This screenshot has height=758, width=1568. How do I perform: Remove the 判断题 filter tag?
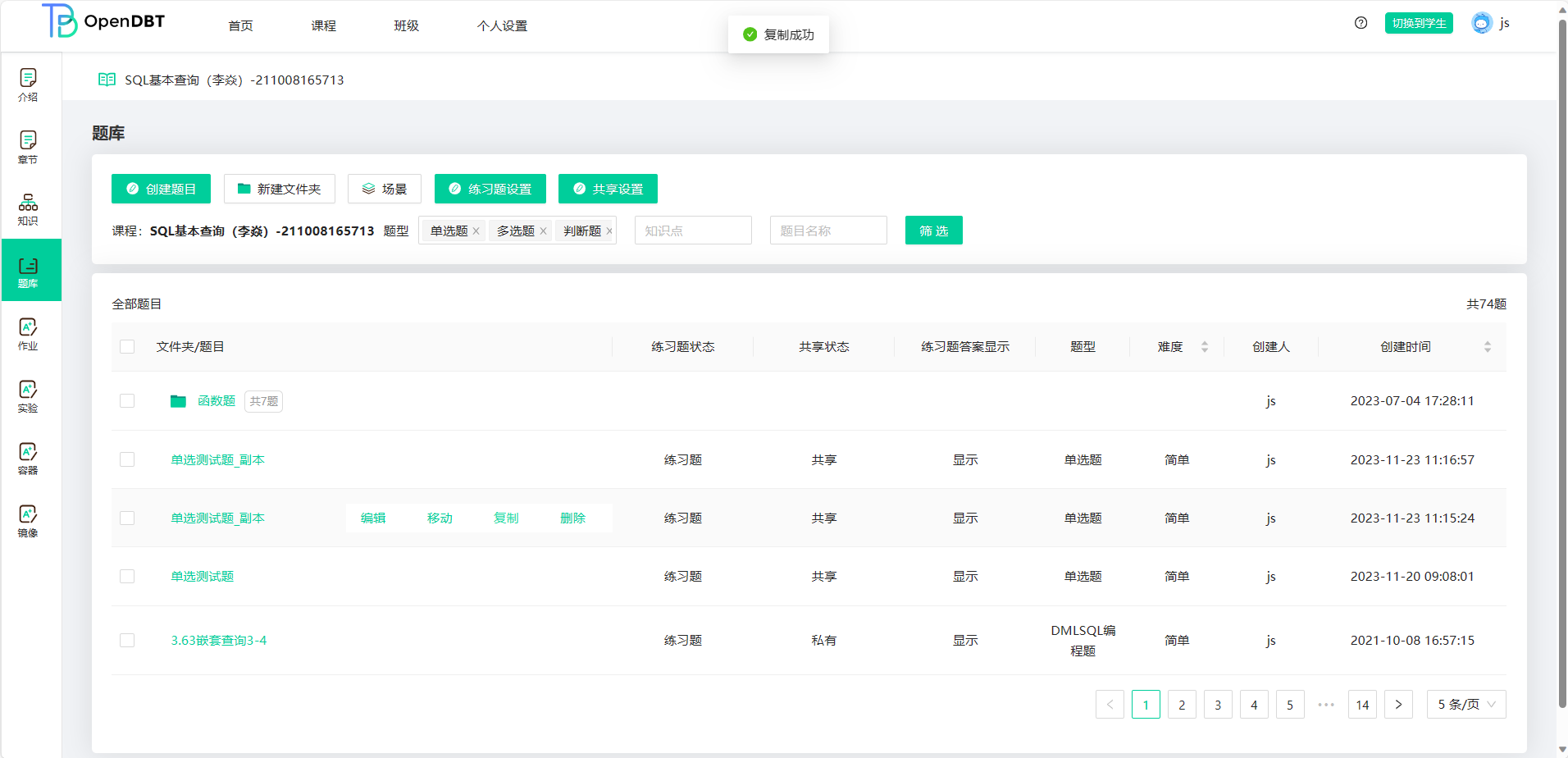coord(609,231)
